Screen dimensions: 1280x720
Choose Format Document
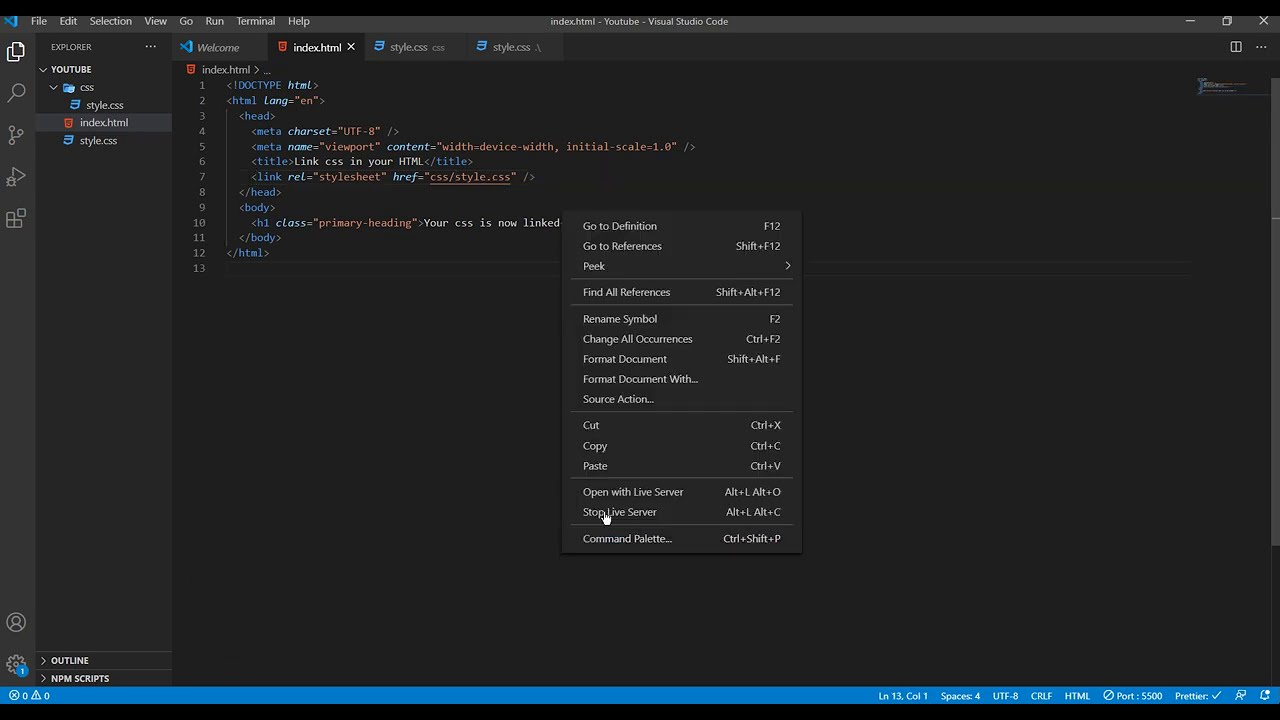[681, 359]
